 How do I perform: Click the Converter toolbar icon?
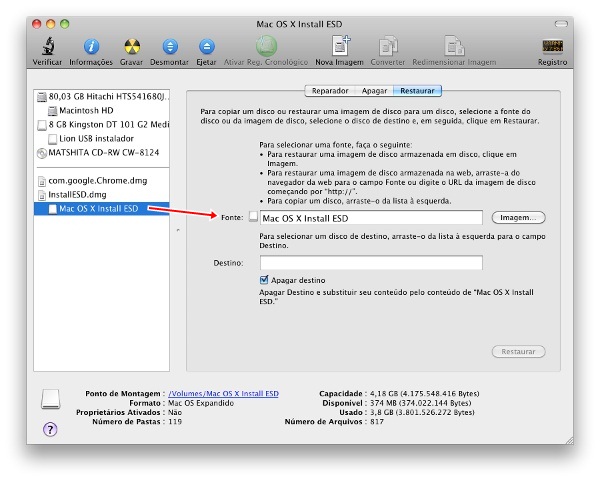388,46
